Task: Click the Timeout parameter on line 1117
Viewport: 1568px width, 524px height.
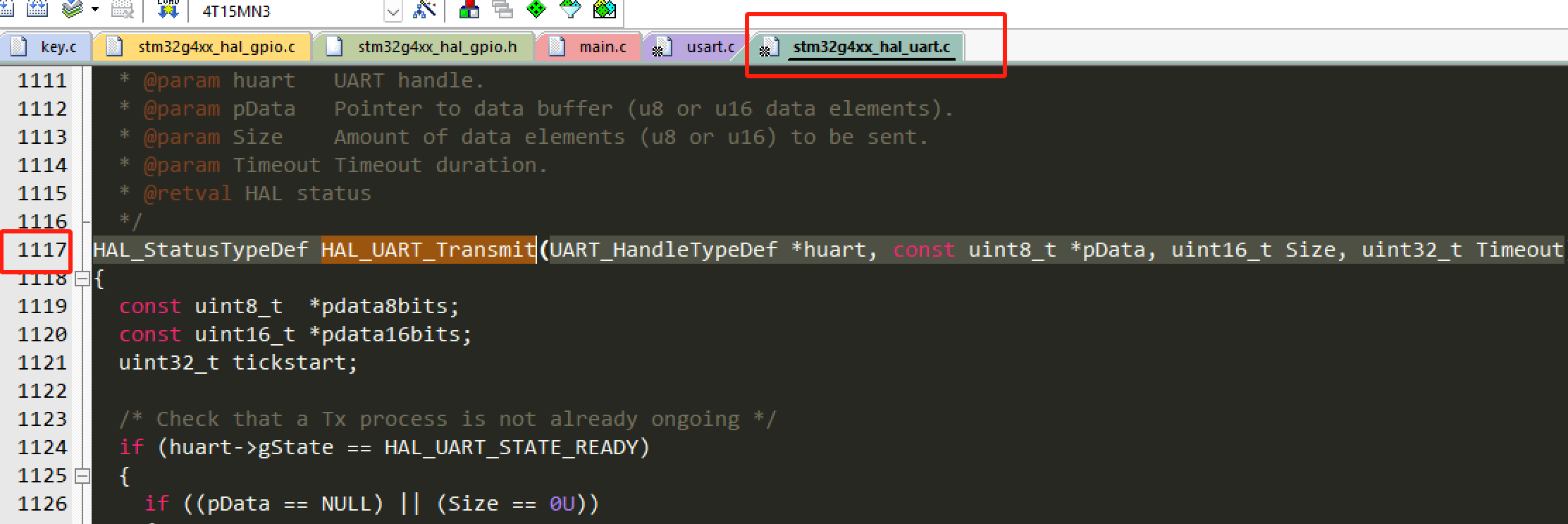Action: coord(1519,250)
